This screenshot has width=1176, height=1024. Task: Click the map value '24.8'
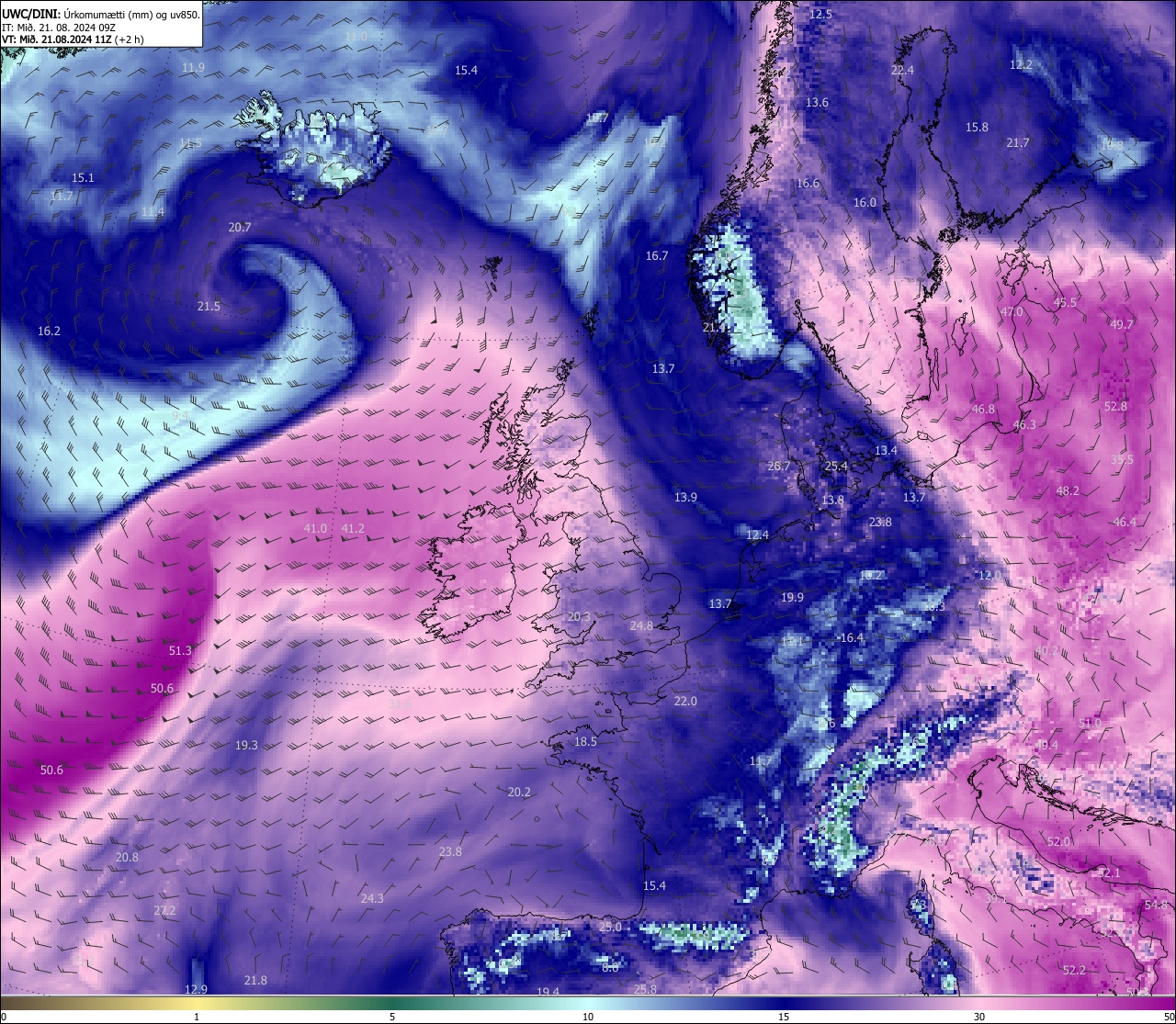[x=641, y=626]
